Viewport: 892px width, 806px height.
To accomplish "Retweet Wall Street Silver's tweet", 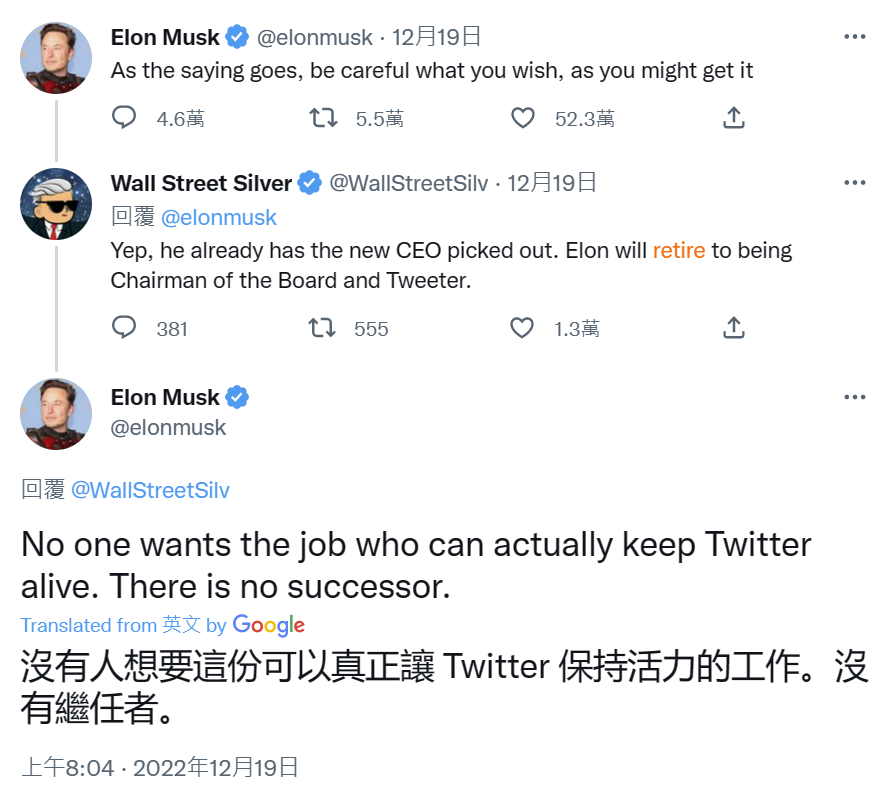I will pyautogui.click(x=323, y=328).
